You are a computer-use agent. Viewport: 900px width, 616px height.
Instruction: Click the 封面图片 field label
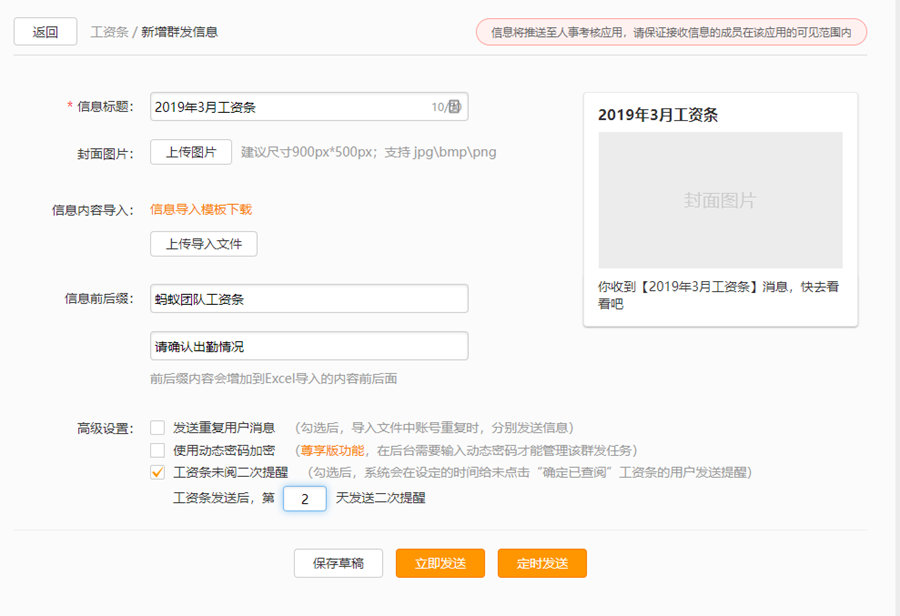tap(105, 153)
